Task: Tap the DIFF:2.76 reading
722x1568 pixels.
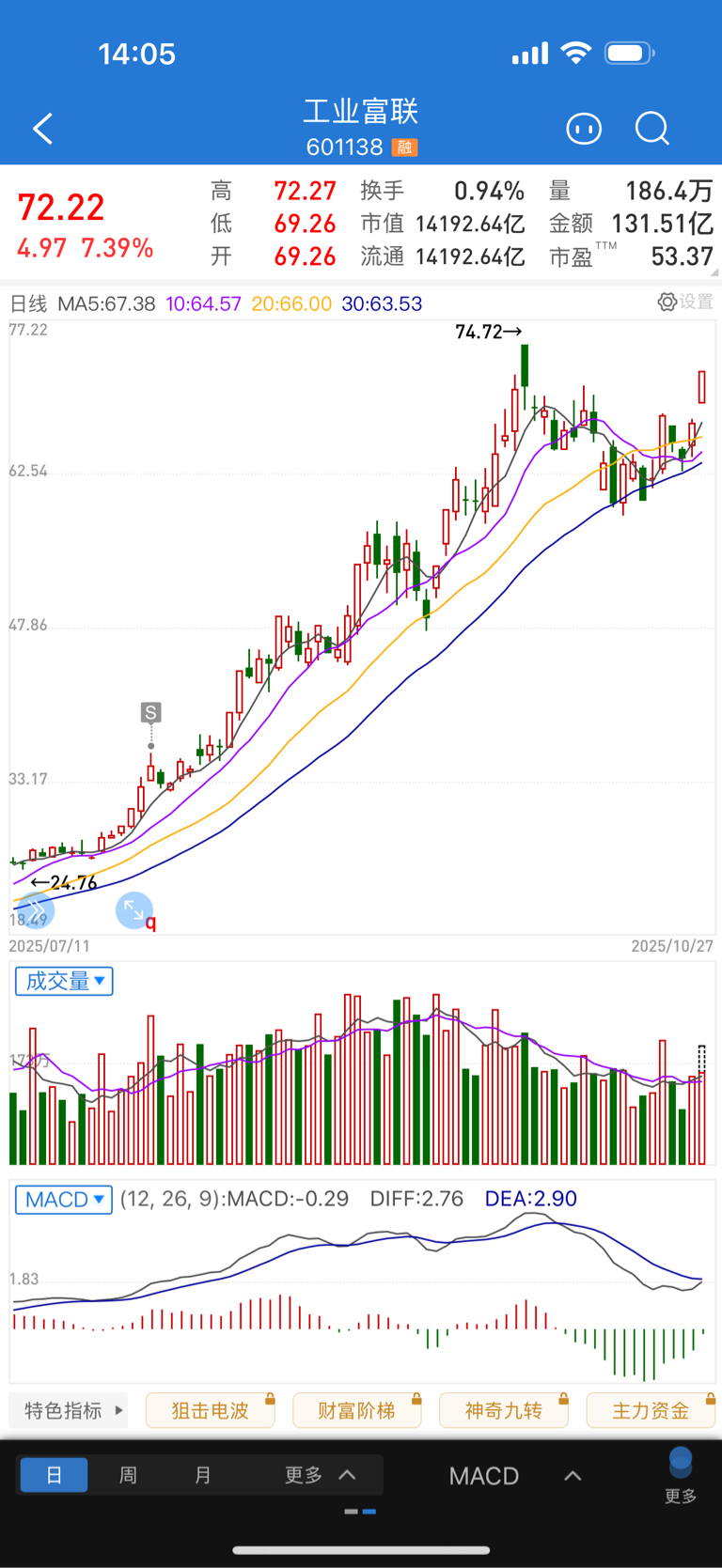Action: point(416,1199)
